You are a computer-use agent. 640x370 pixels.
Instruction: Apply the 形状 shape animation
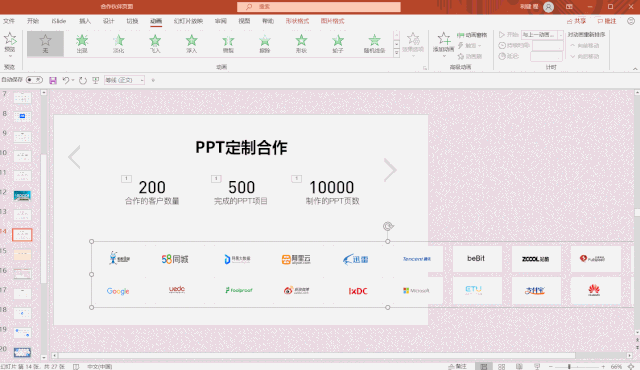301,44
